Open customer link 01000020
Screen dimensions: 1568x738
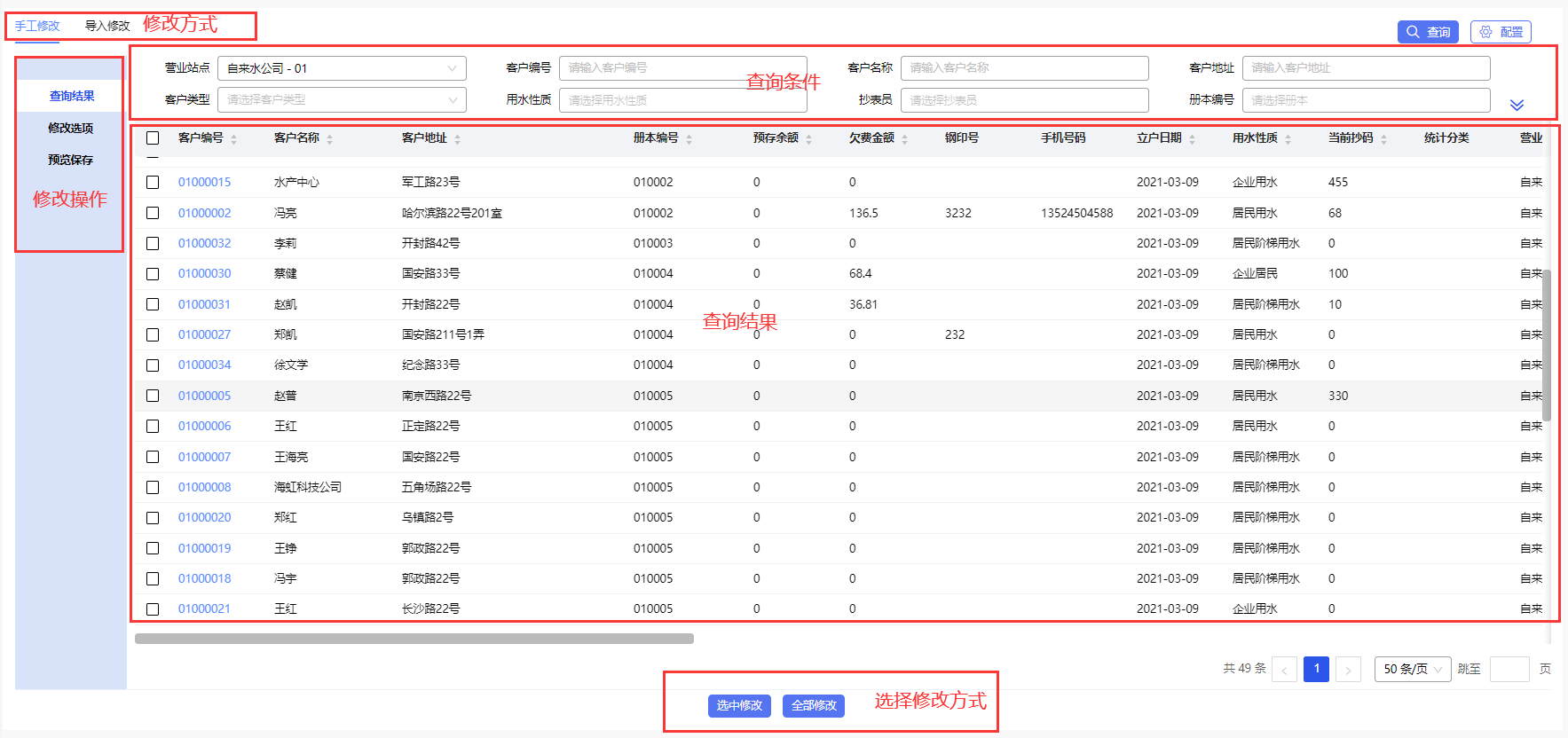[204, 518]
